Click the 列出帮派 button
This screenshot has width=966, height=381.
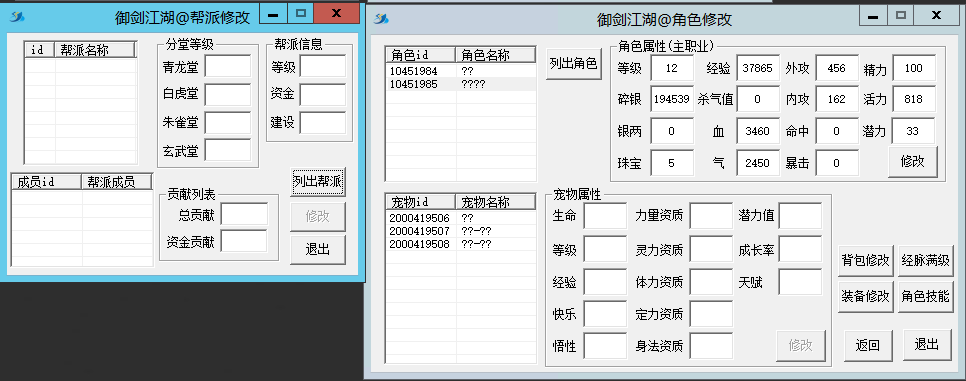pos(318,181)
